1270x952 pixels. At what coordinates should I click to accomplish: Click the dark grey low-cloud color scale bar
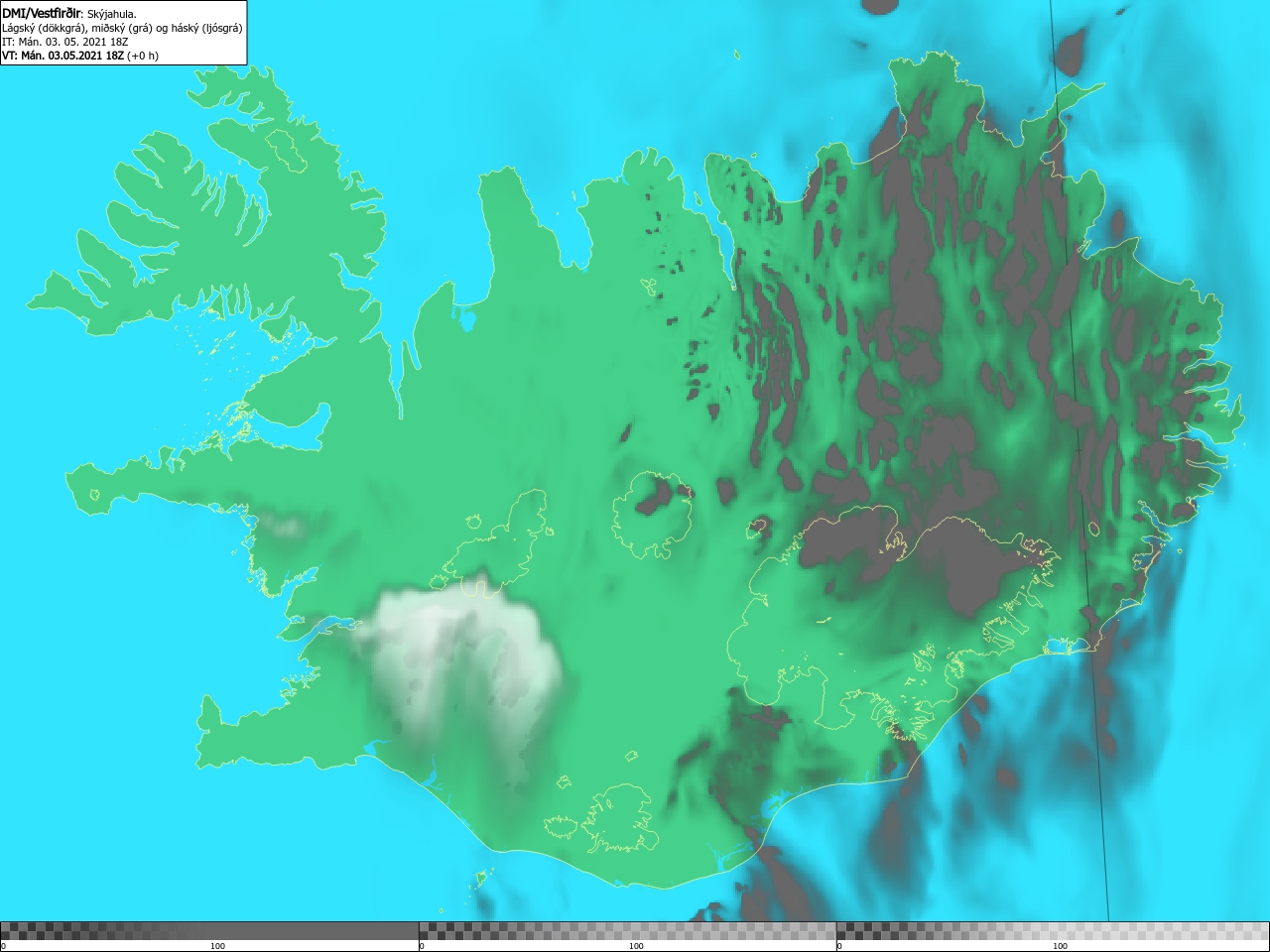click(x=209, y=930)
